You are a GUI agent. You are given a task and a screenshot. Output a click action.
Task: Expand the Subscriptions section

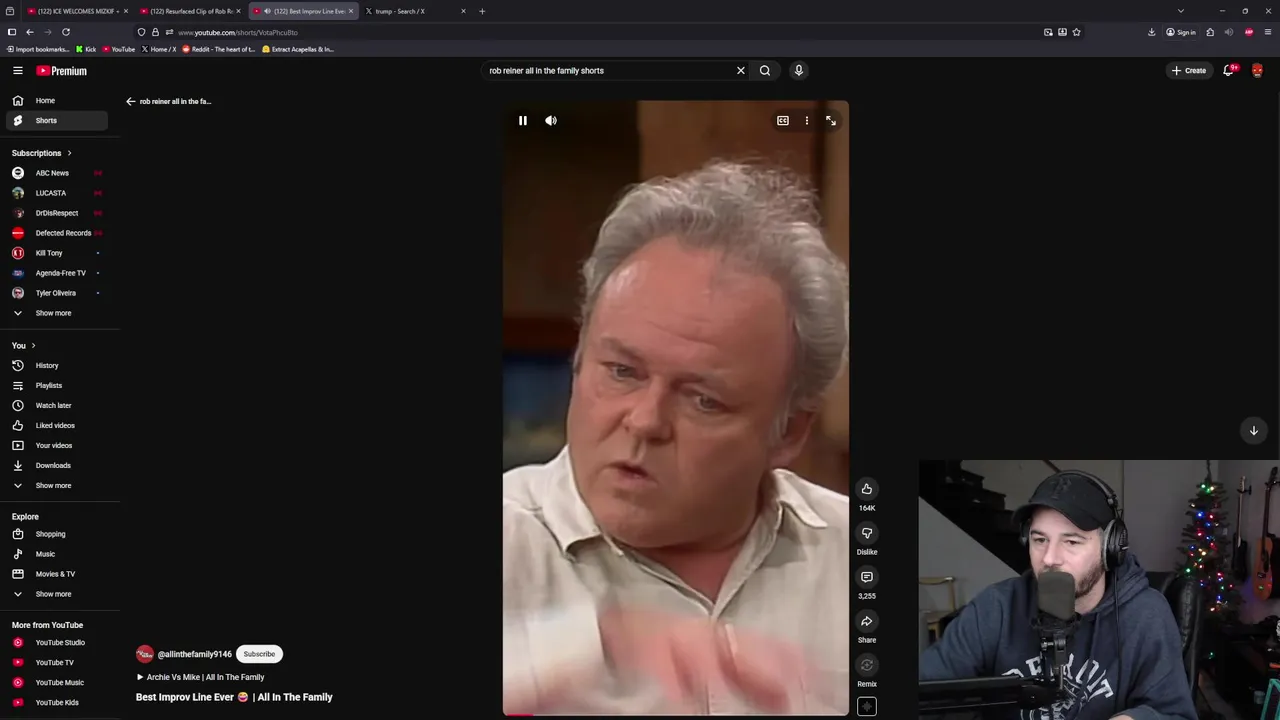(x=42, y=153)
